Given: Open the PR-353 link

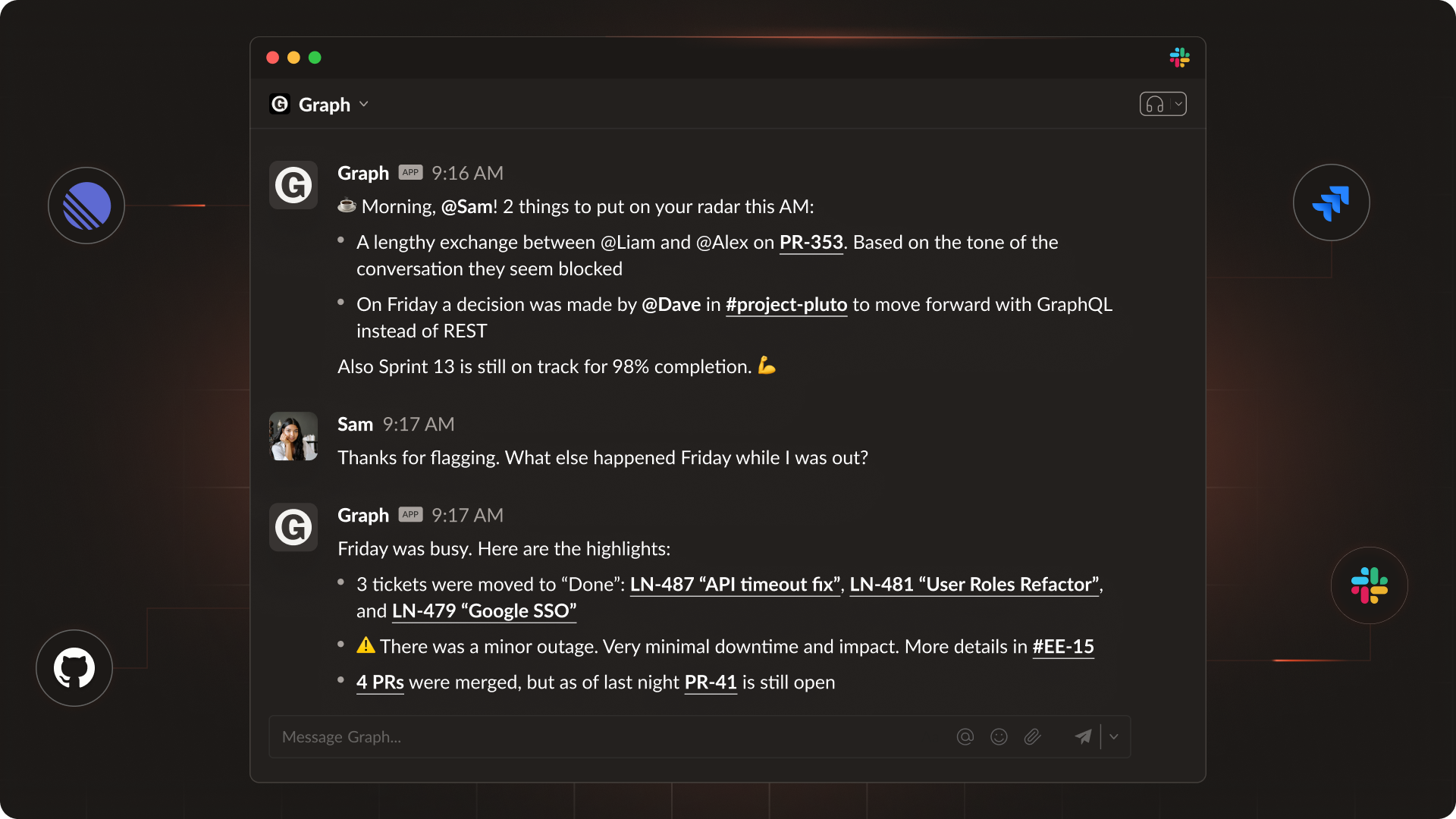Looking at the screenshot, I should (x=811, y=243).
